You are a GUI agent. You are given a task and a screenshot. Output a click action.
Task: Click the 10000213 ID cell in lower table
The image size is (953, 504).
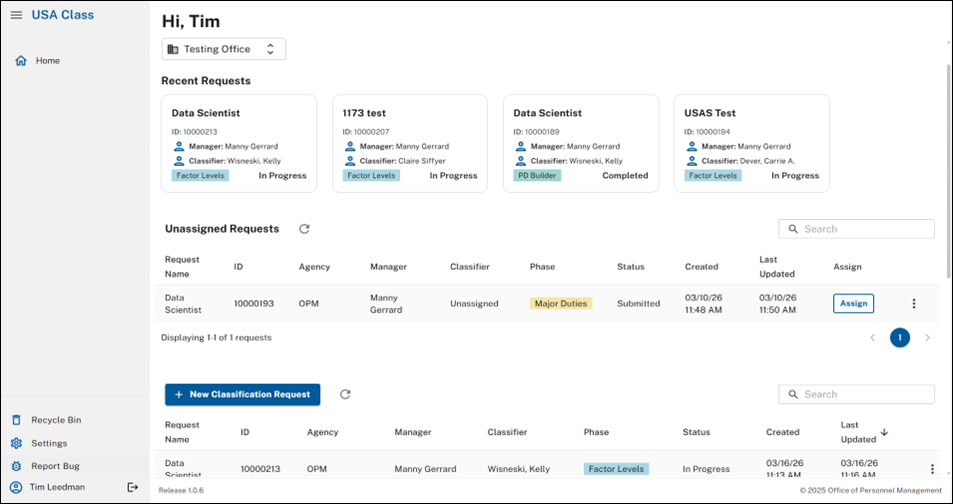click(x=260, y=469)
